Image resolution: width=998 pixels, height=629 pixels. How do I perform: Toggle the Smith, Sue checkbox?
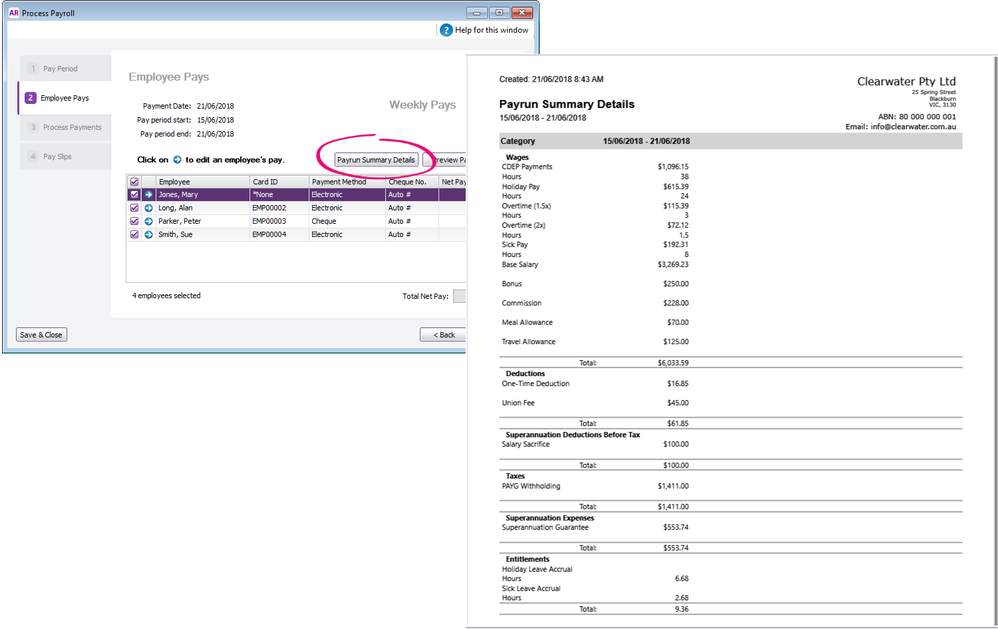pos(134,234)
